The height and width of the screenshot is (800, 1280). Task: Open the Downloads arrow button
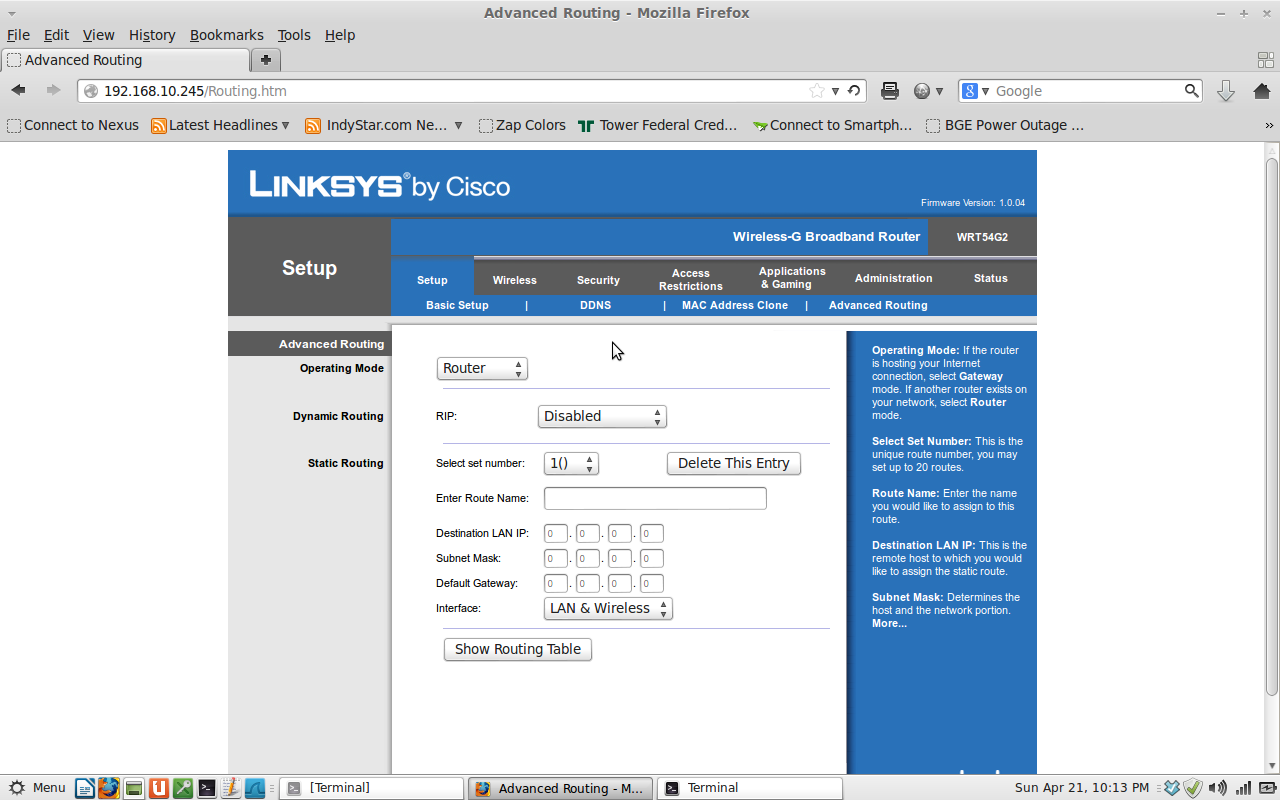coord(1226,91)
